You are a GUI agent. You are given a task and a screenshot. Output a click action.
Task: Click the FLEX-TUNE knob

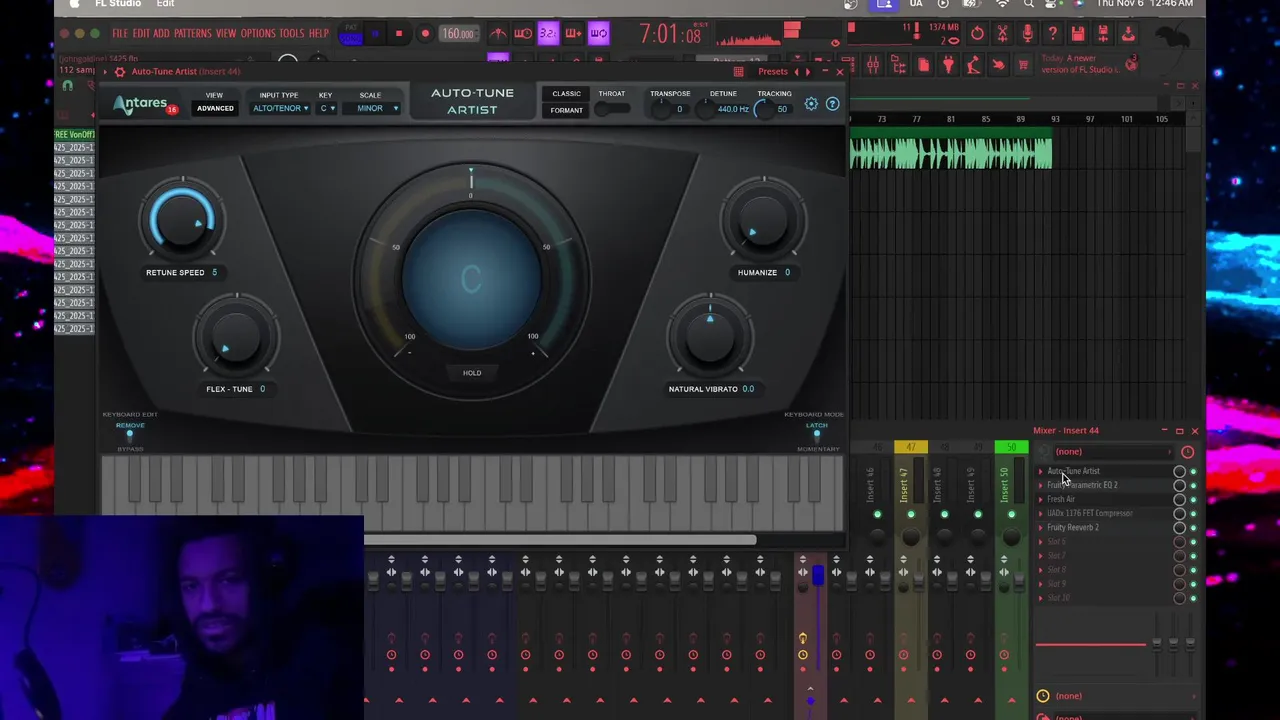(x=237, y=338)
